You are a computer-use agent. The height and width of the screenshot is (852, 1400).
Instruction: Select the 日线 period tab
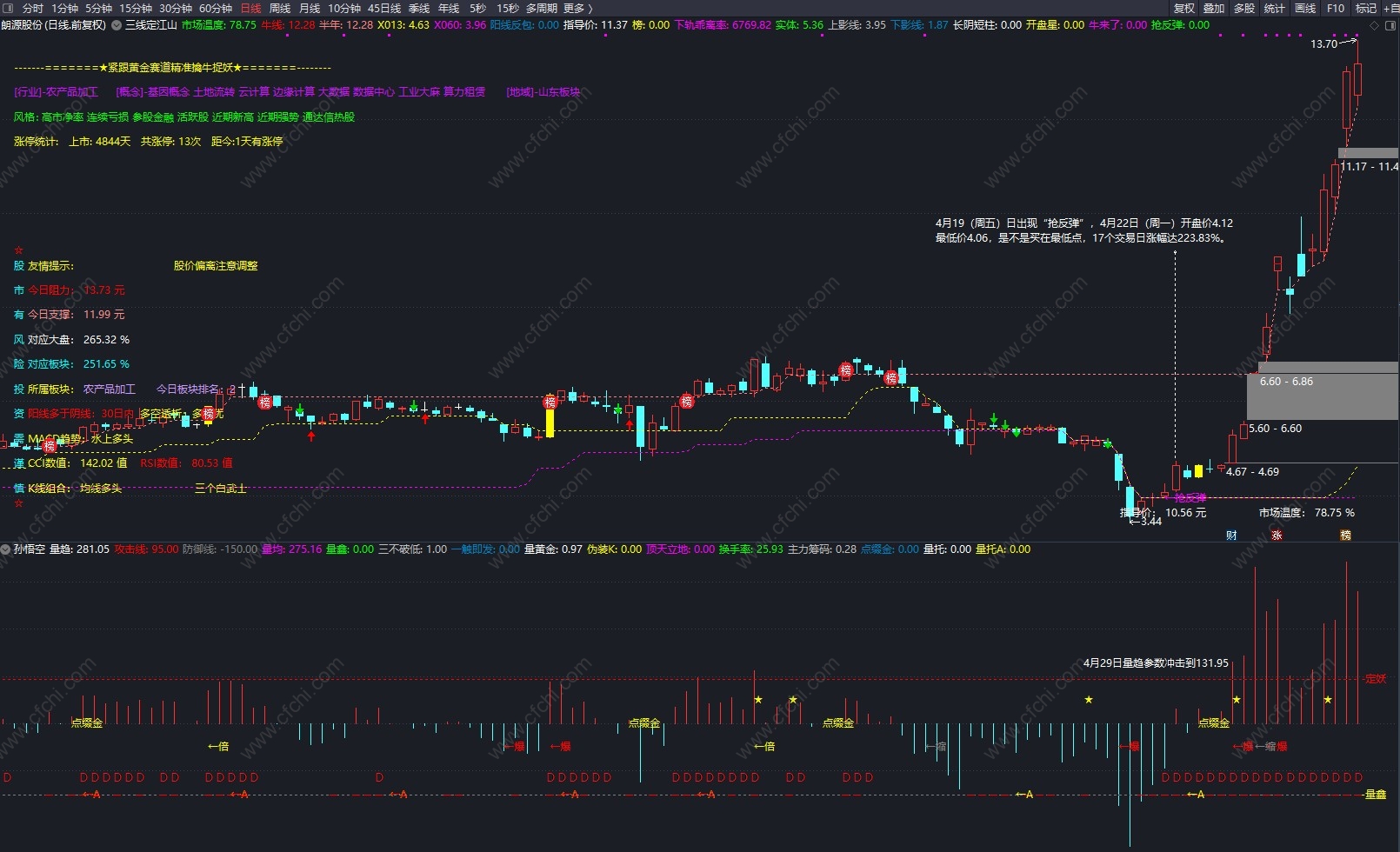tap(250, 8)
